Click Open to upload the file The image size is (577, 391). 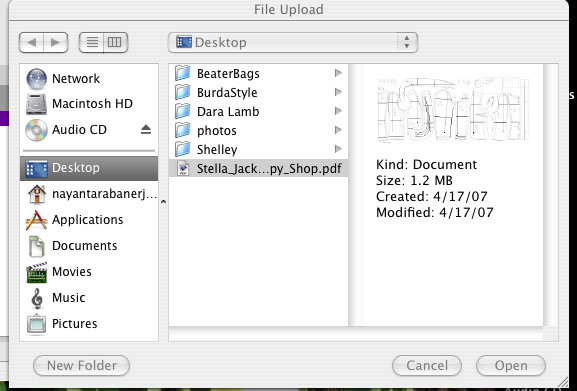(511, 366)
